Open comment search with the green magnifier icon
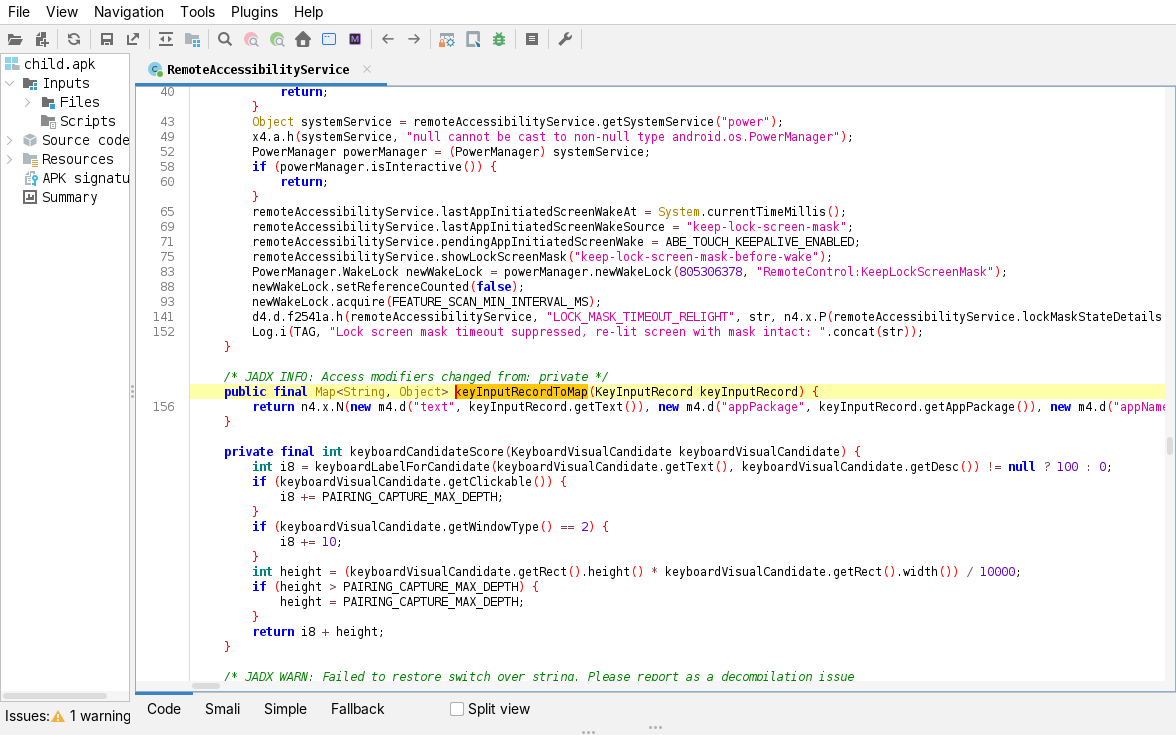1176x735 pixels. click(278, 40)
